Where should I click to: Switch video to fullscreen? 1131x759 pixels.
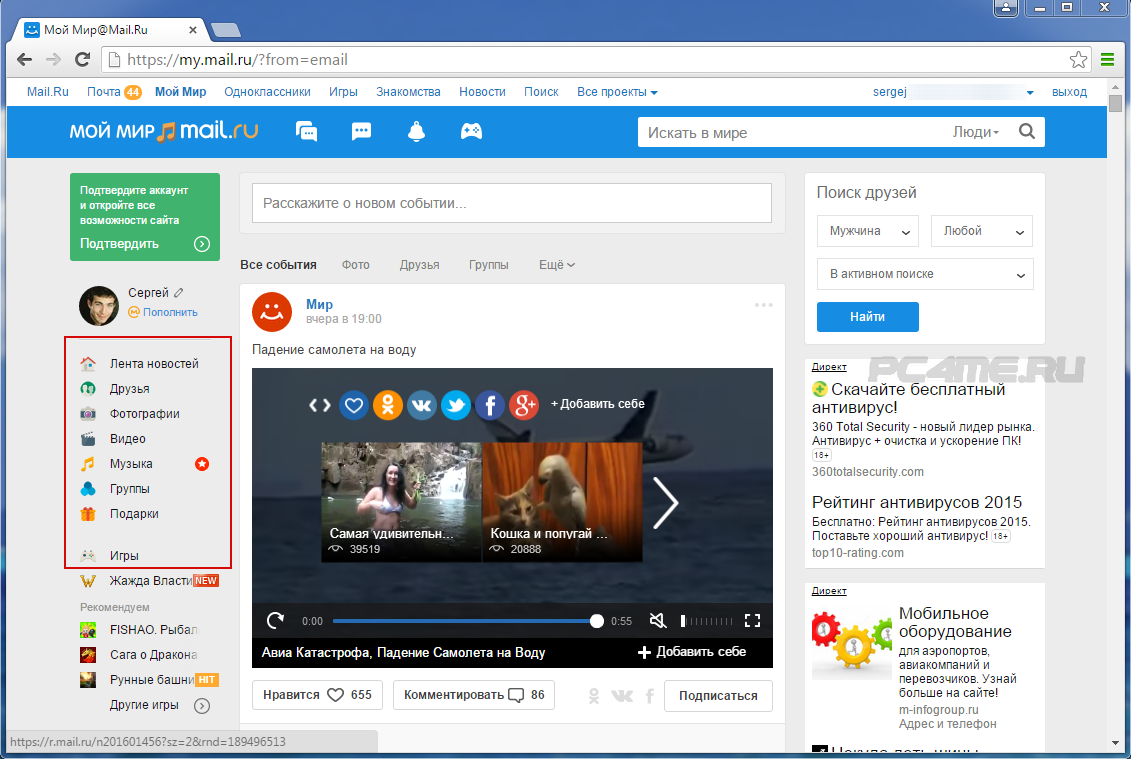coord(752,620)
